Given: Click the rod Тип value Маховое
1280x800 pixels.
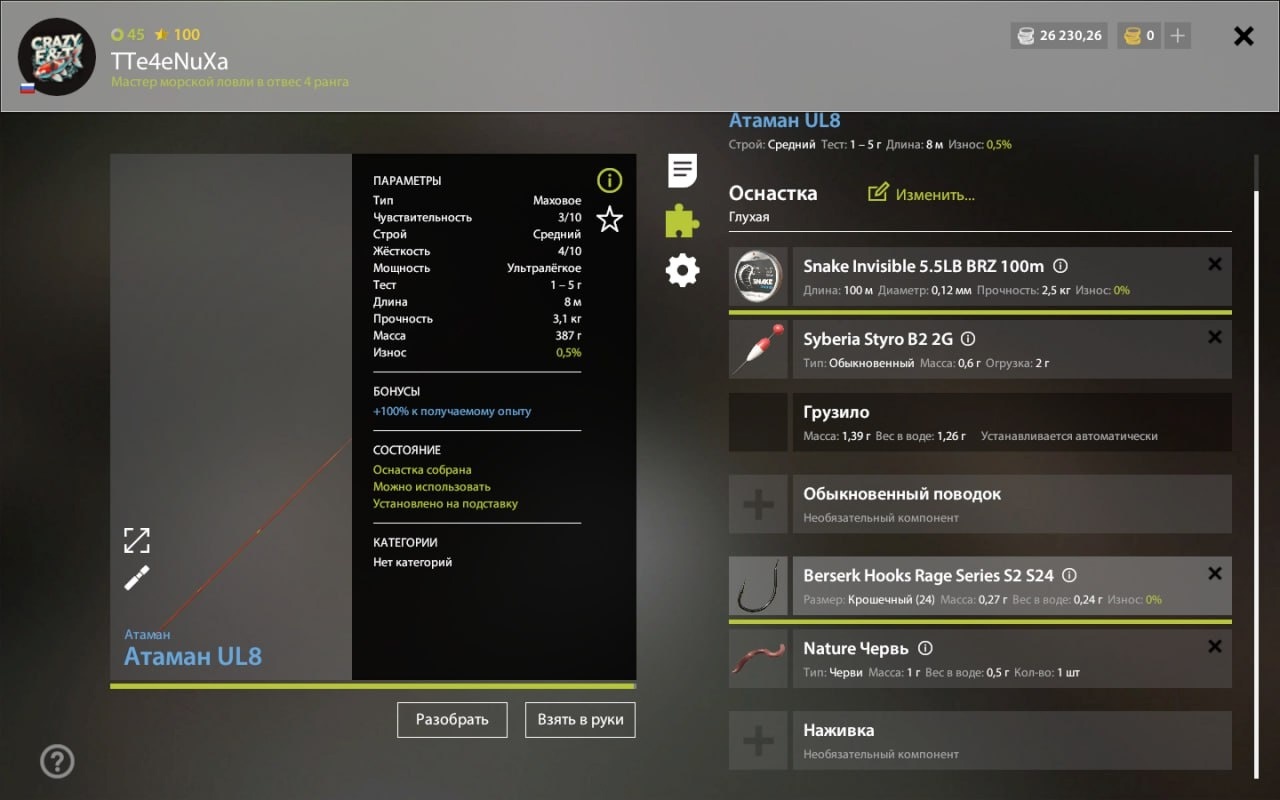Looking at the screenshot, I should (x=557, y=200).
